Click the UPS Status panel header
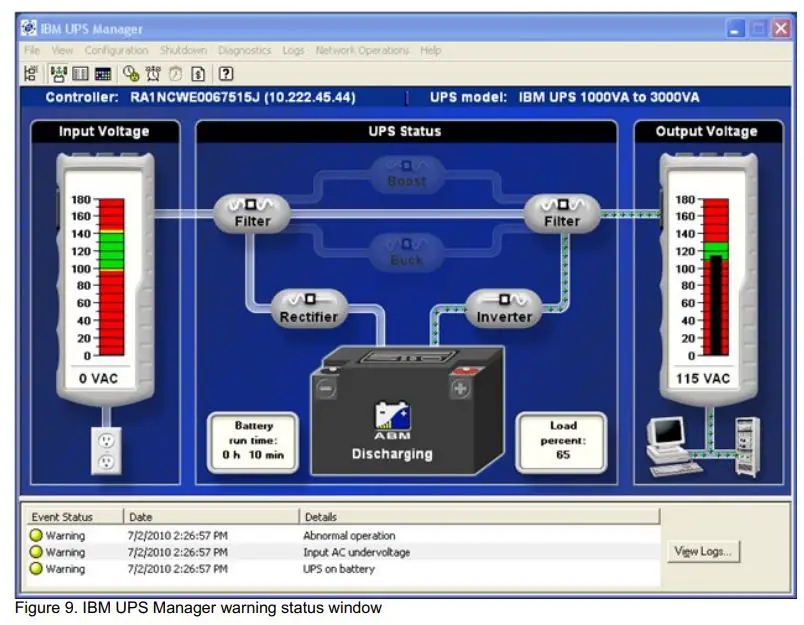 coord(406,131)
